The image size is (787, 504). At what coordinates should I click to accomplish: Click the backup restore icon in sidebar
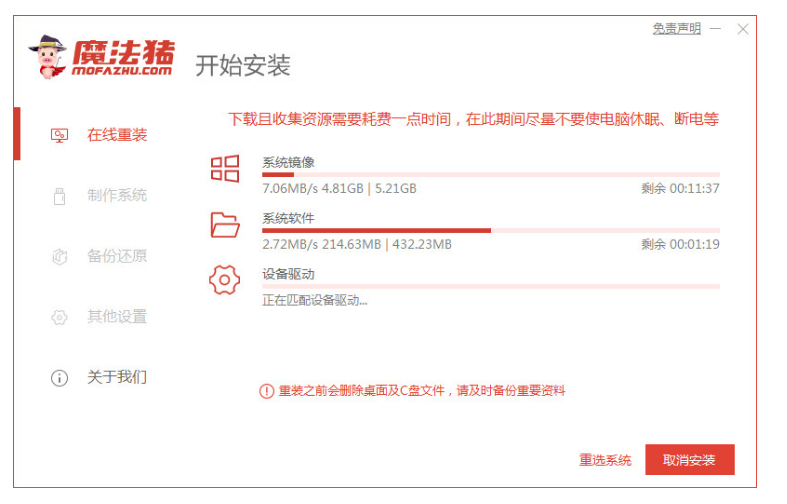tap(59, 257)
